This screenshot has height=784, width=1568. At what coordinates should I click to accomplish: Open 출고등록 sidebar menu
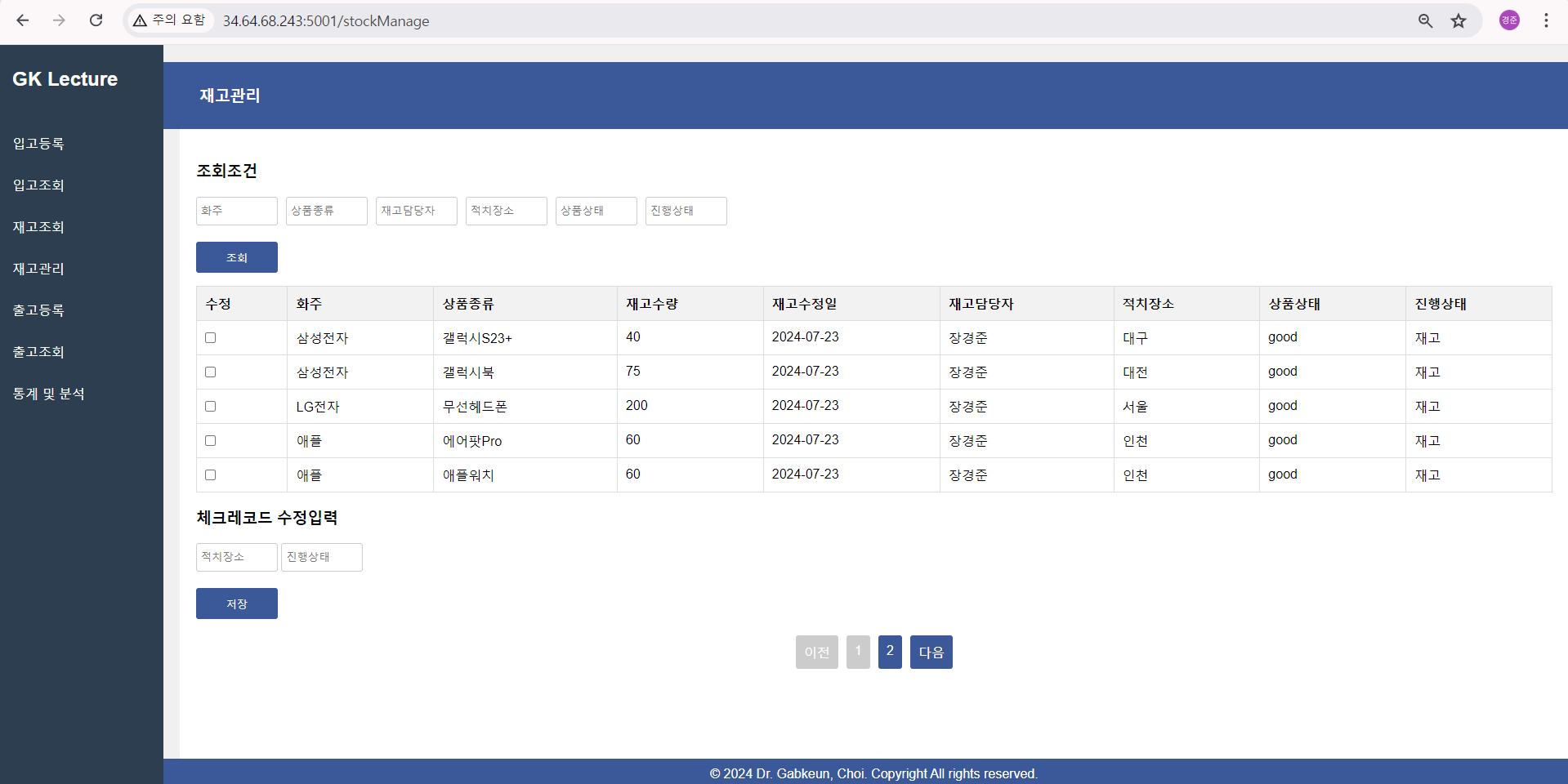tap(38, 310)
